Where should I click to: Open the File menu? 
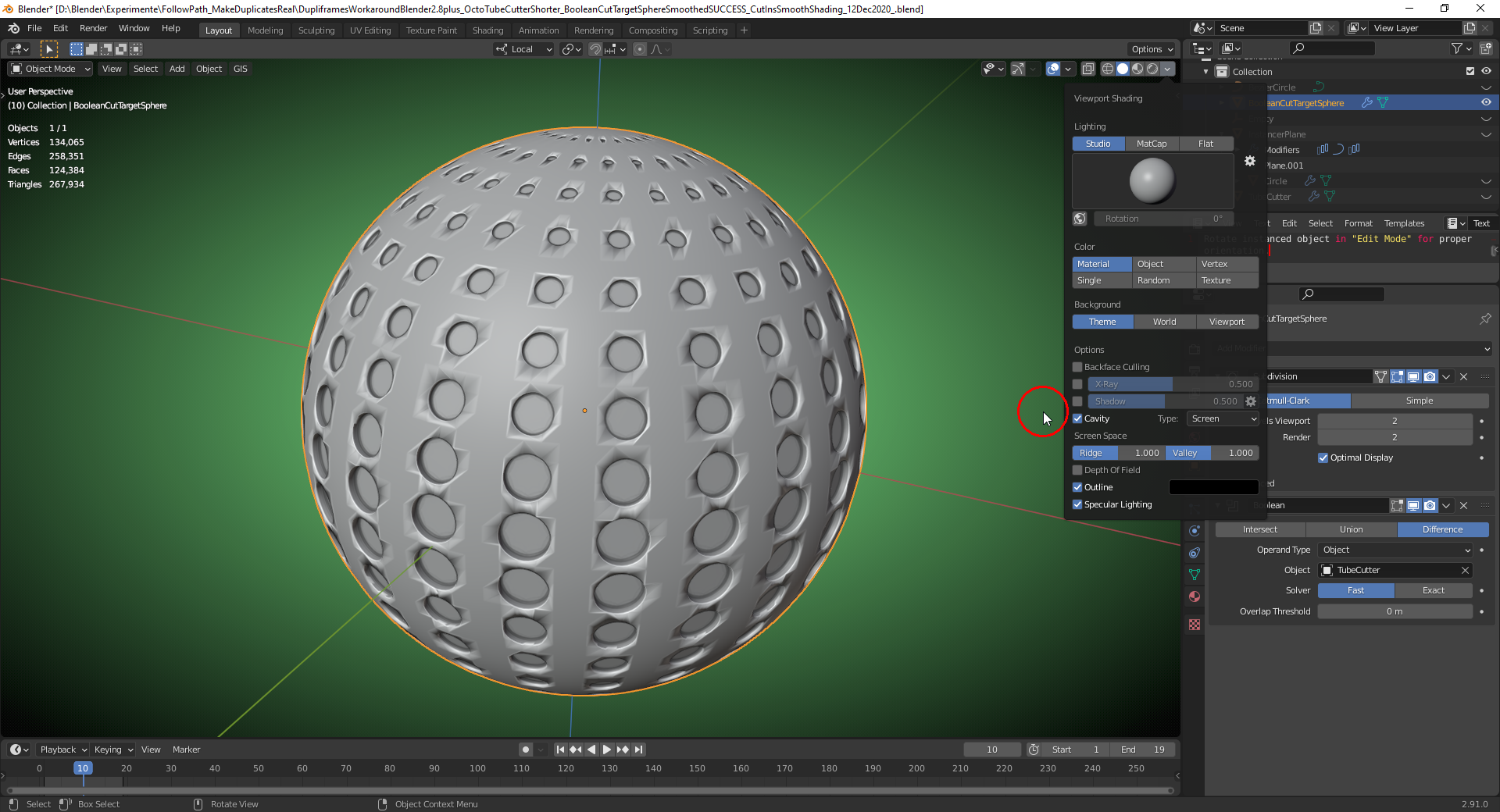[34, 28]
